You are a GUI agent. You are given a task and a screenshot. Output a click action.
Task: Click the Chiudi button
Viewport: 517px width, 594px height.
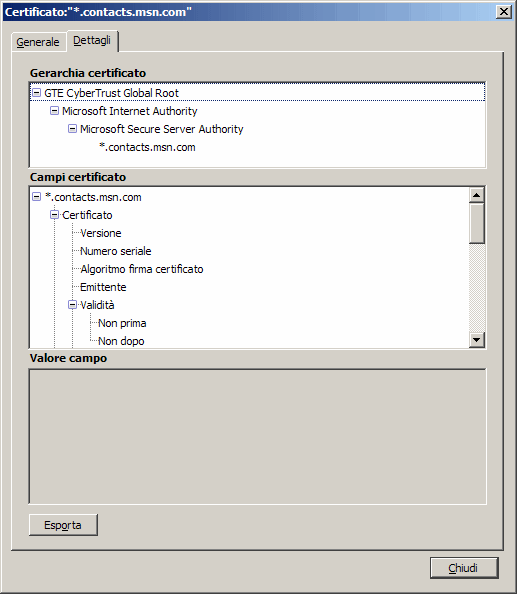464,568
